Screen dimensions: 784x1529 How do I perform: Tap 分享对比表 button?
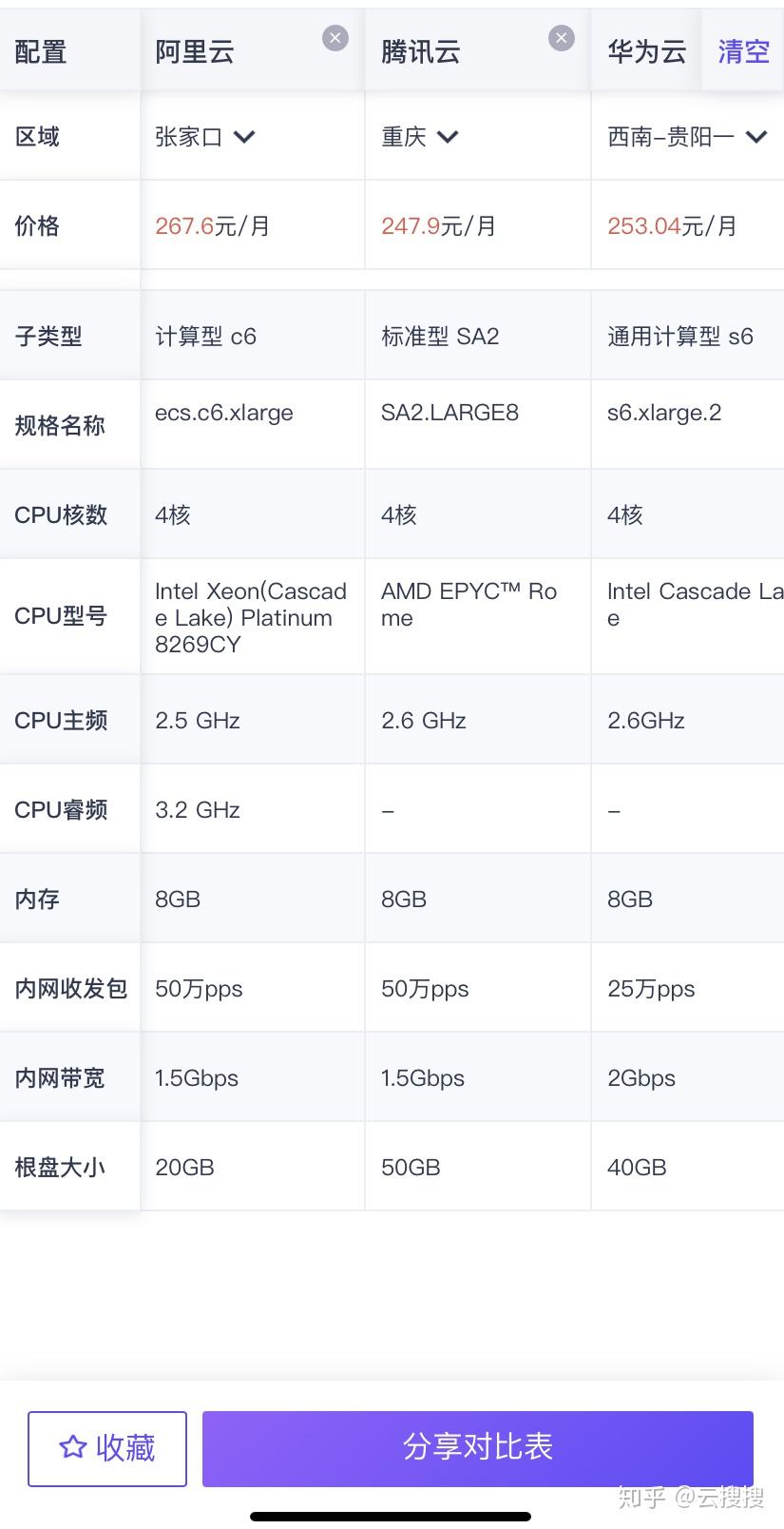coord(478,1448)
